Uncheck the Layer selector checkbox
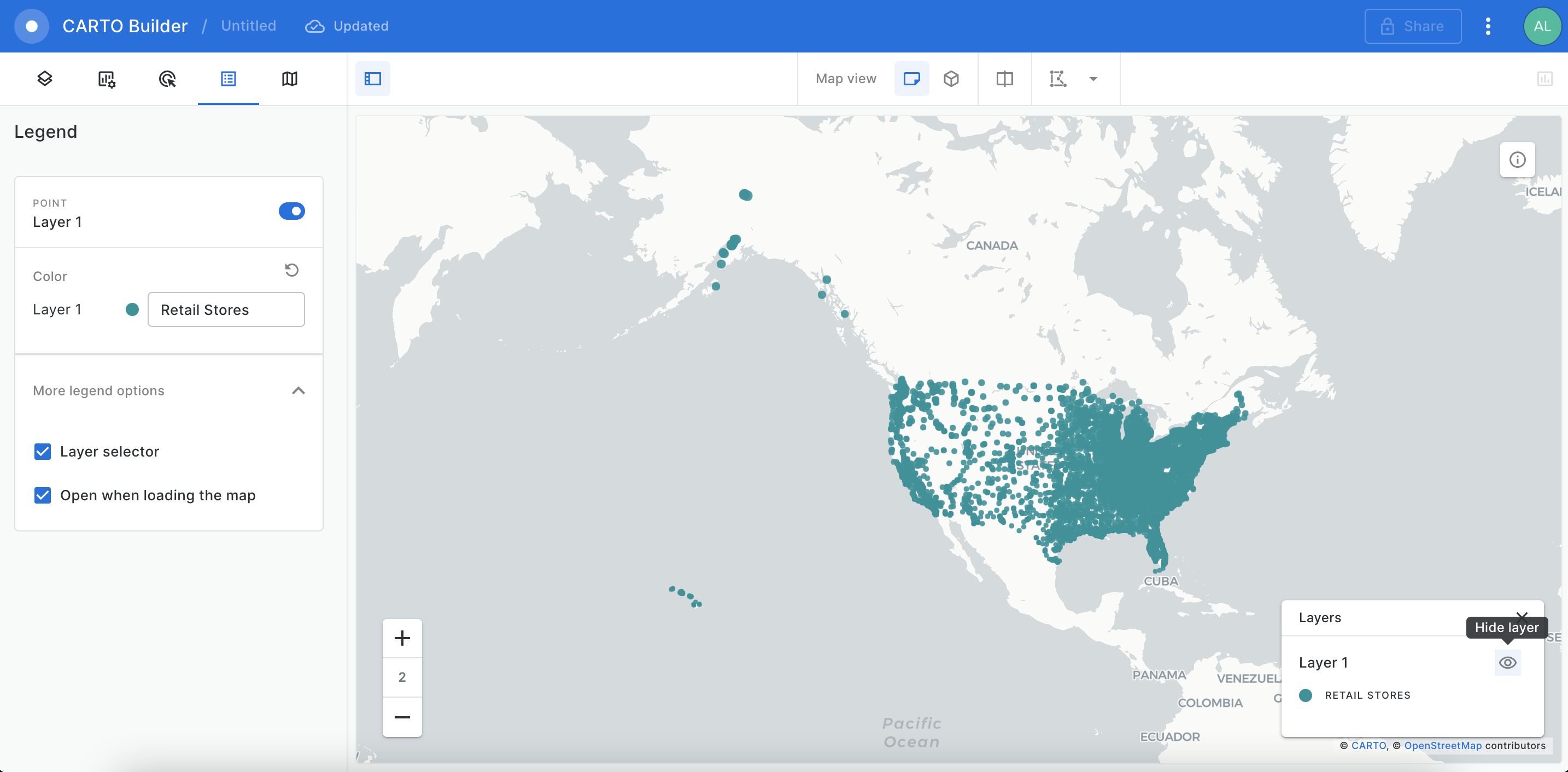The width and height of the screenshot is (1568, 772). [x=43, y=451]
